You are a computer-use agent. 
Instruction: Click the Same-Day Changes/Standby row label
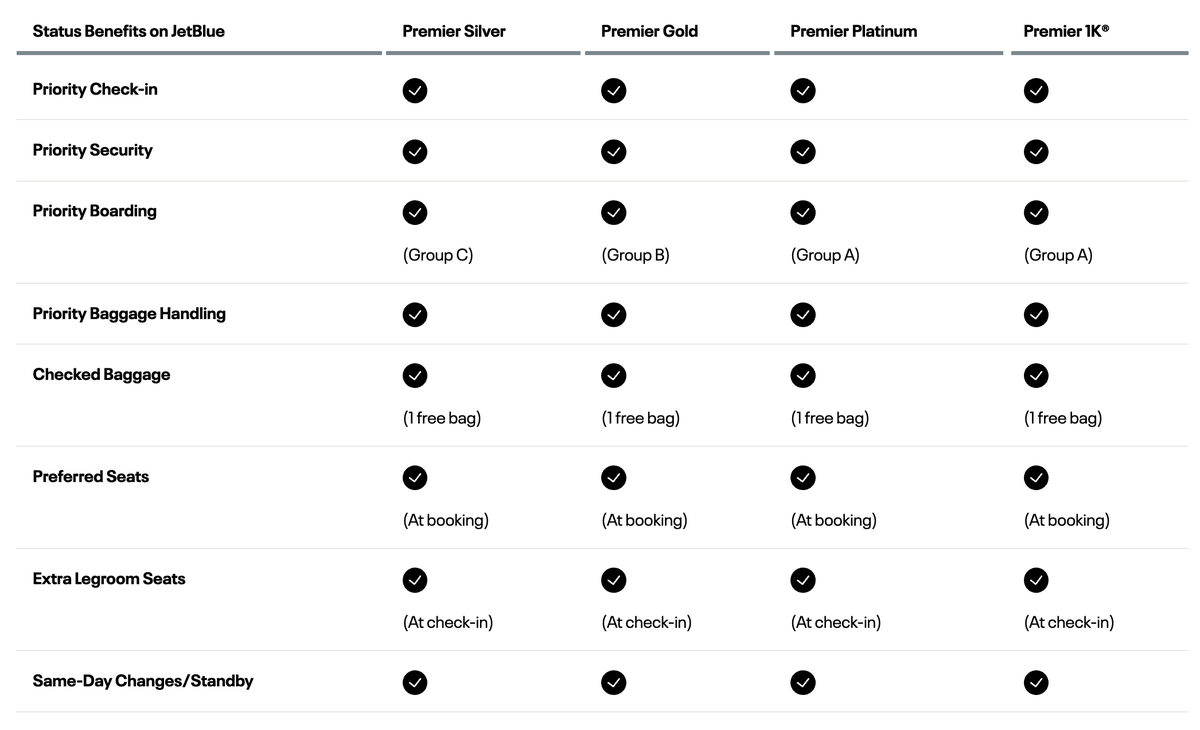click(x=143, y=681)
